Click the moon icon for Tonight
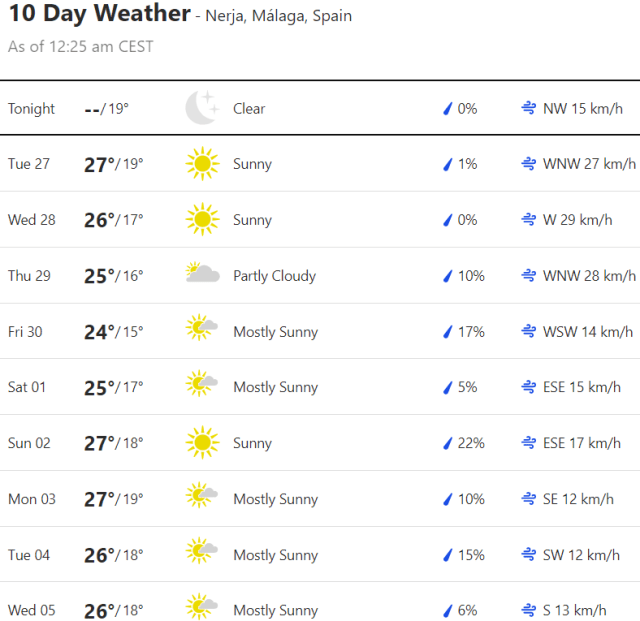This screenshot has height=621, width=640. tap(201, 108)
